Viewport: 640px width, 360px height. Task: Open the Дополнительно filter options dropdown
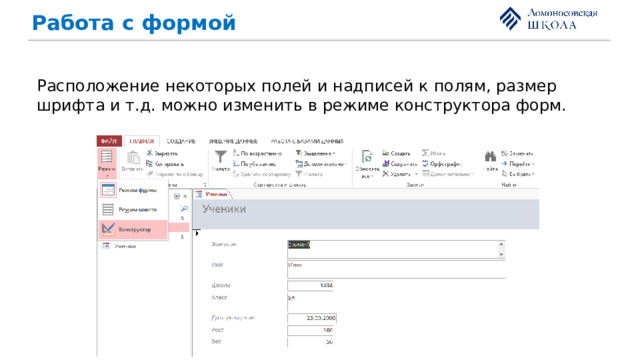321,164
